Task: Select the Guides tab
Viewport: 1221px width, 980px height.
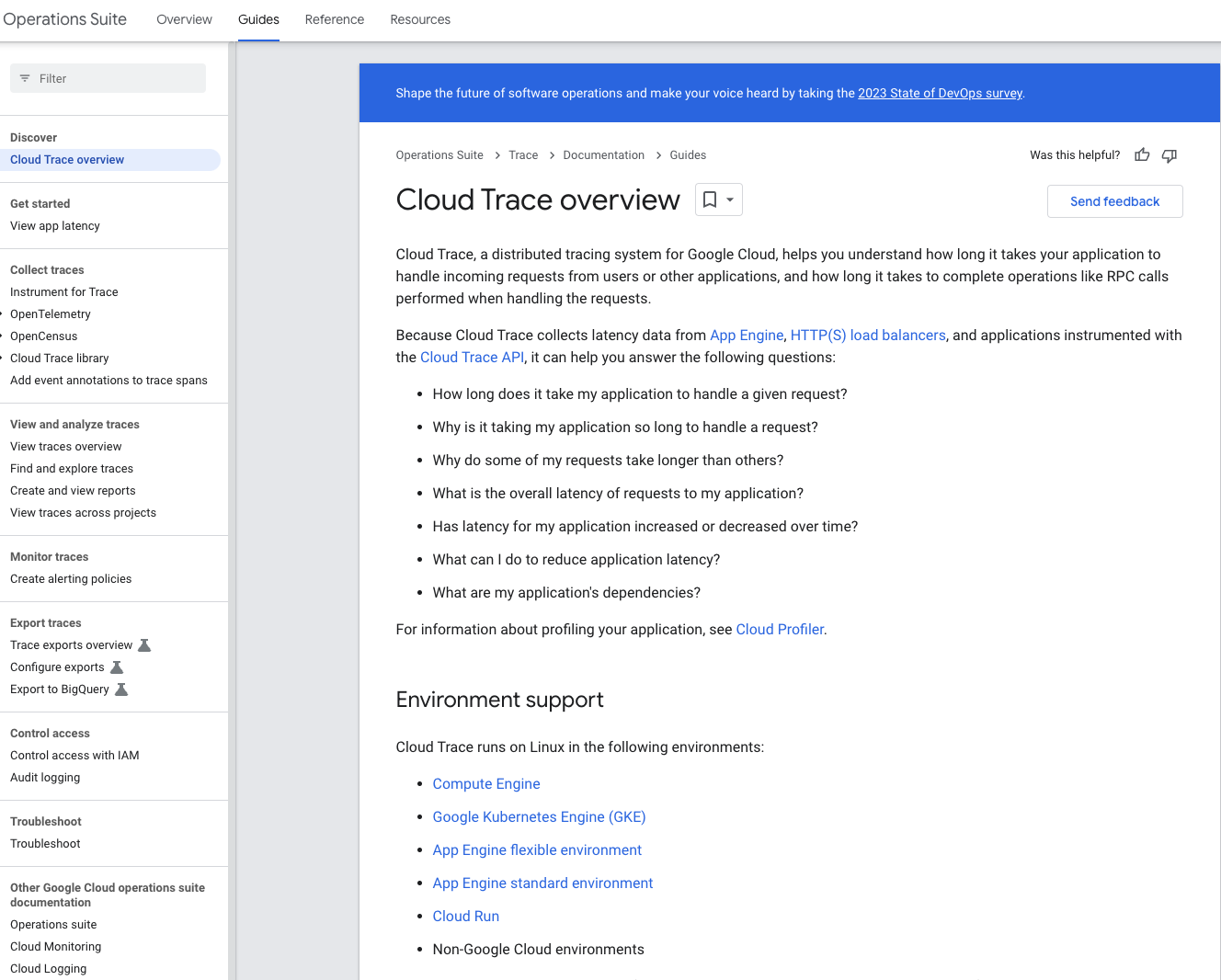Action: pos(258,19)
